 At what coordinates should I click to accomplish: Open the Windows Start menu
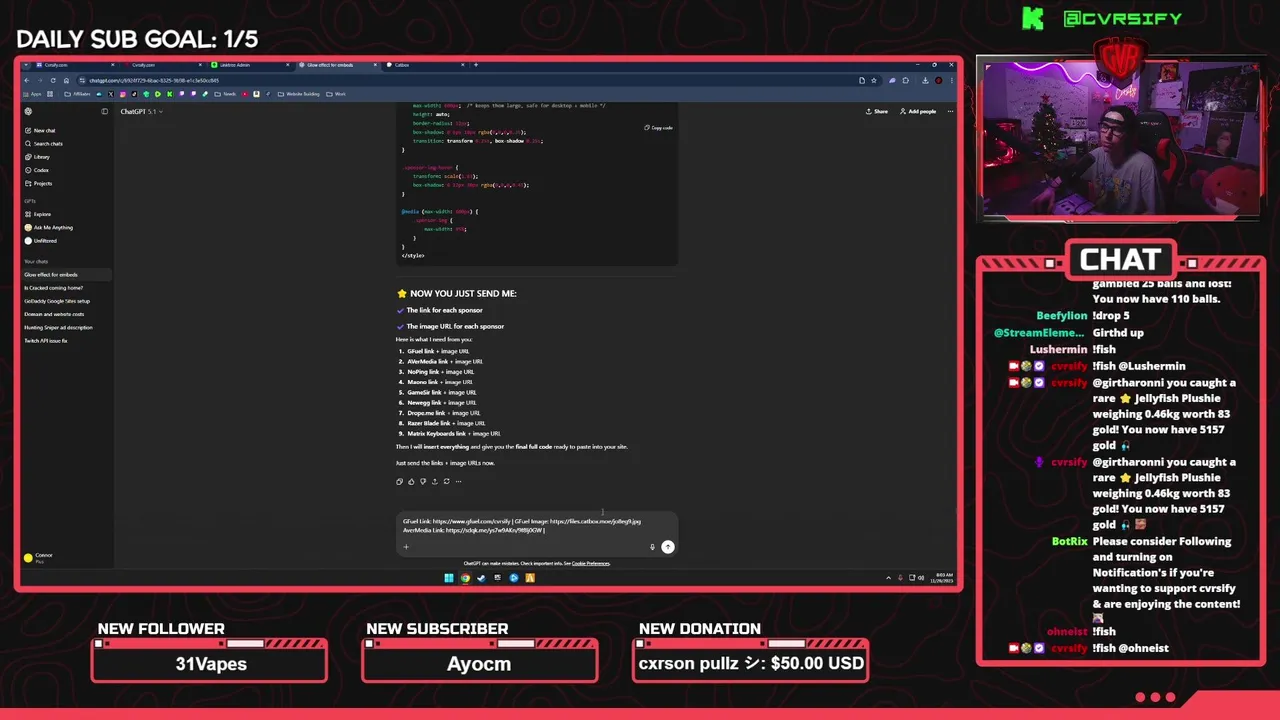click(449, 578)
